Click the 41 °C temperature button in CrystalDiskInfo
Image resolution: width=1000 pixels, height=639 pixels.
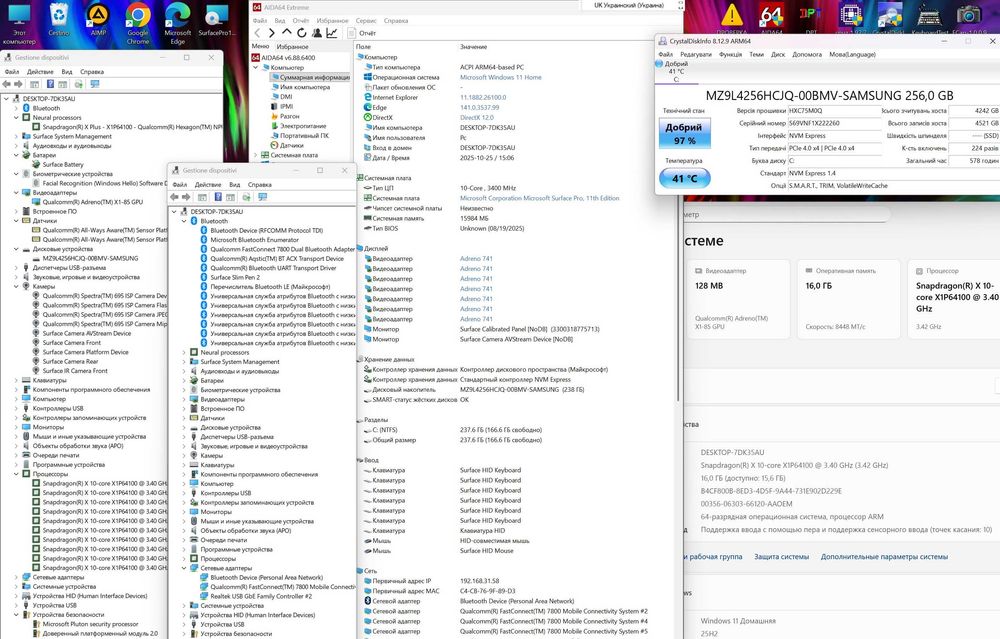tap(684, 179)
